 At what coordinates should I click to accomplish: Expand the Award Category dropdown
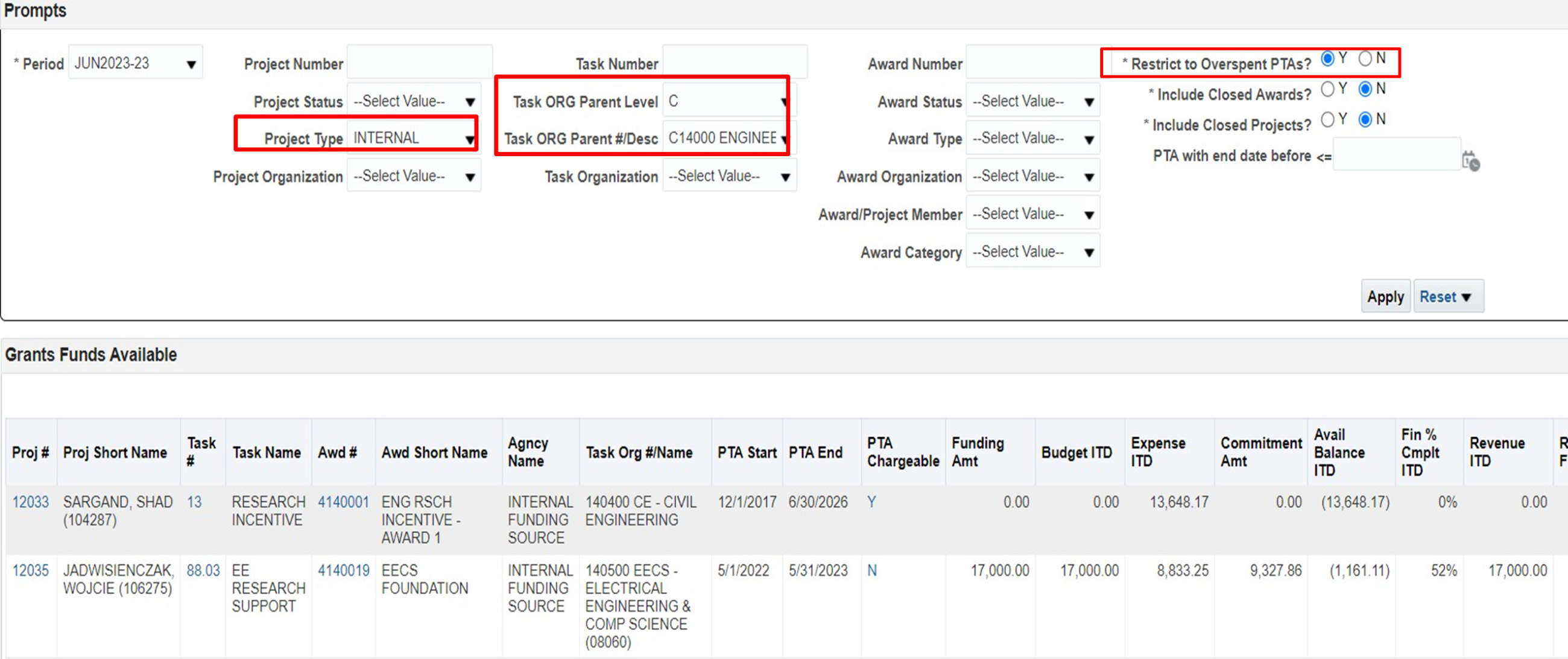coord(1089,252)
